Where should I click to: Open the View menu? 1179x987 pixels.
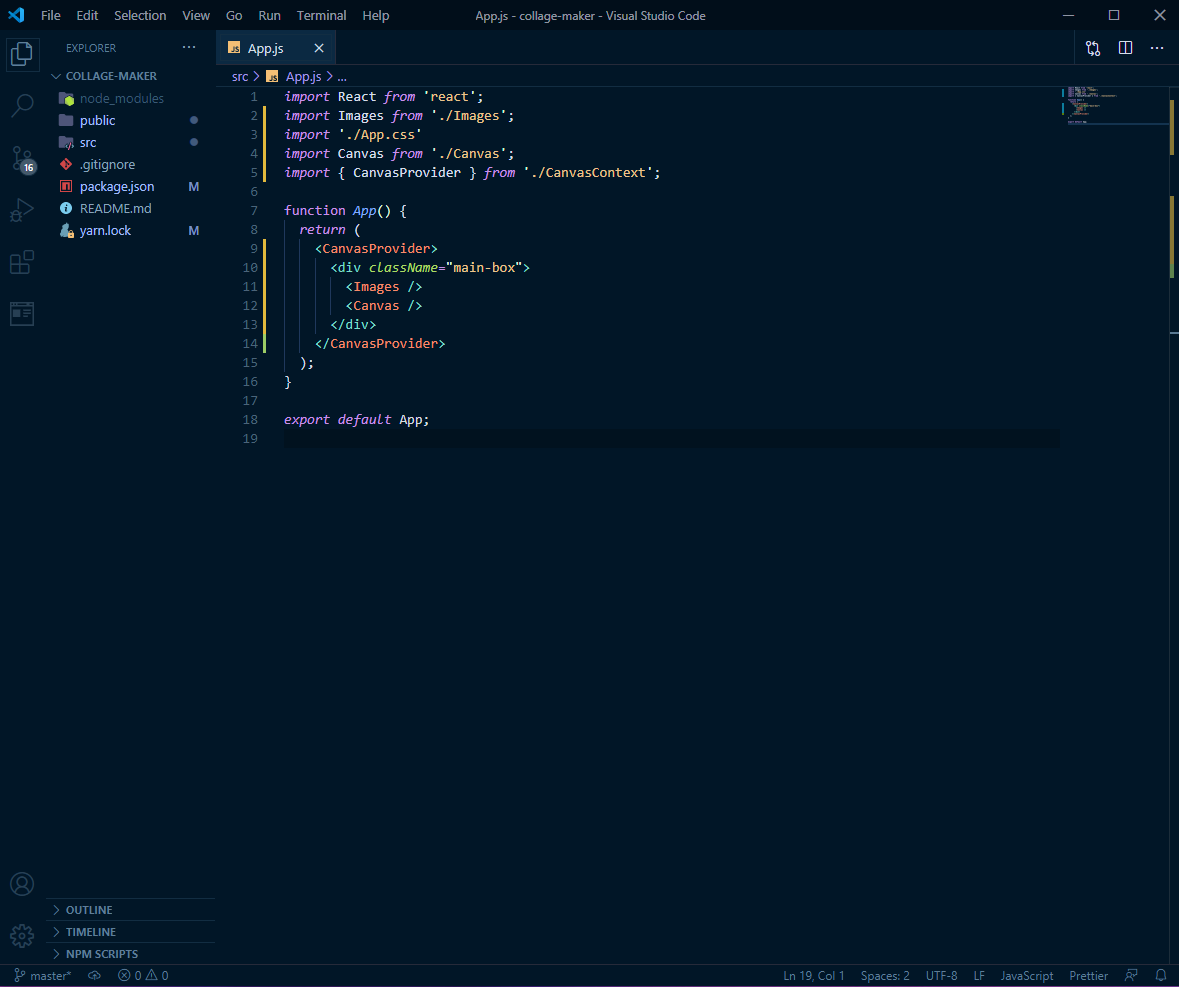pos(195,15)
